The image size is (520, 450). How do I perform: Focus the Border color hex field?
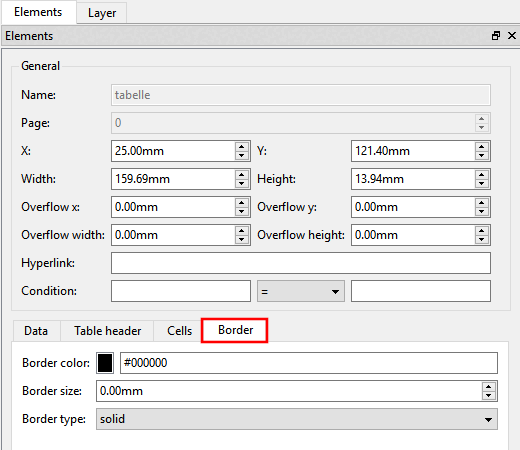point(309,363)
